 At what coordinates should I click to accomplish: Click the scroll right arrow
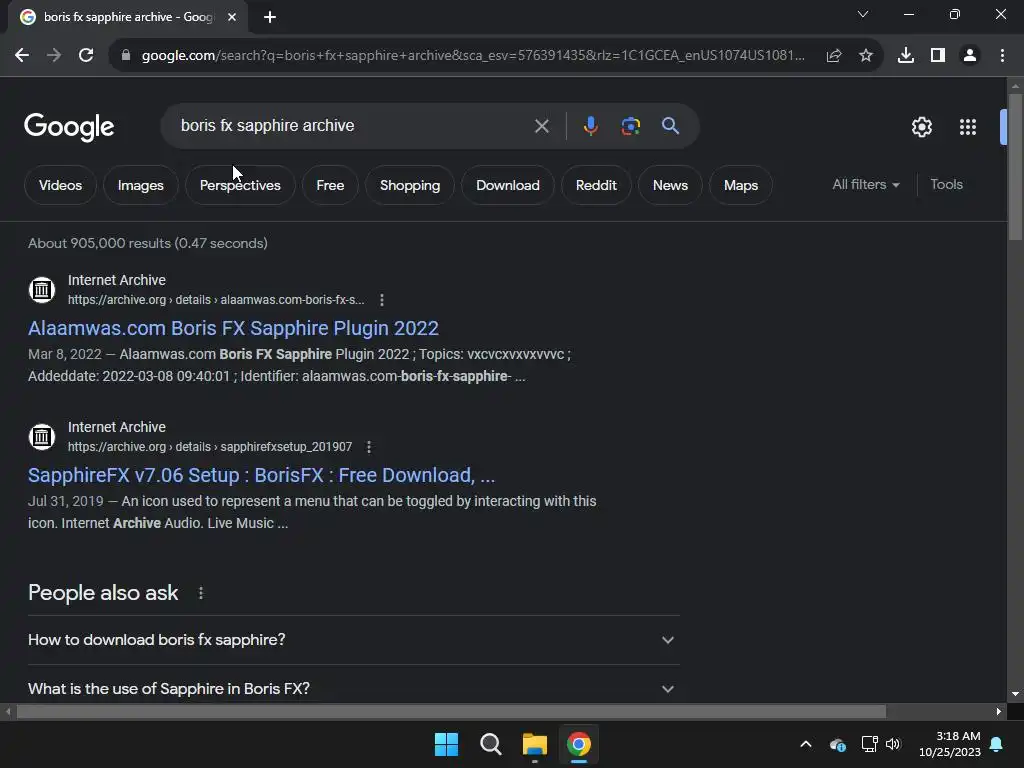coord(999,711)
